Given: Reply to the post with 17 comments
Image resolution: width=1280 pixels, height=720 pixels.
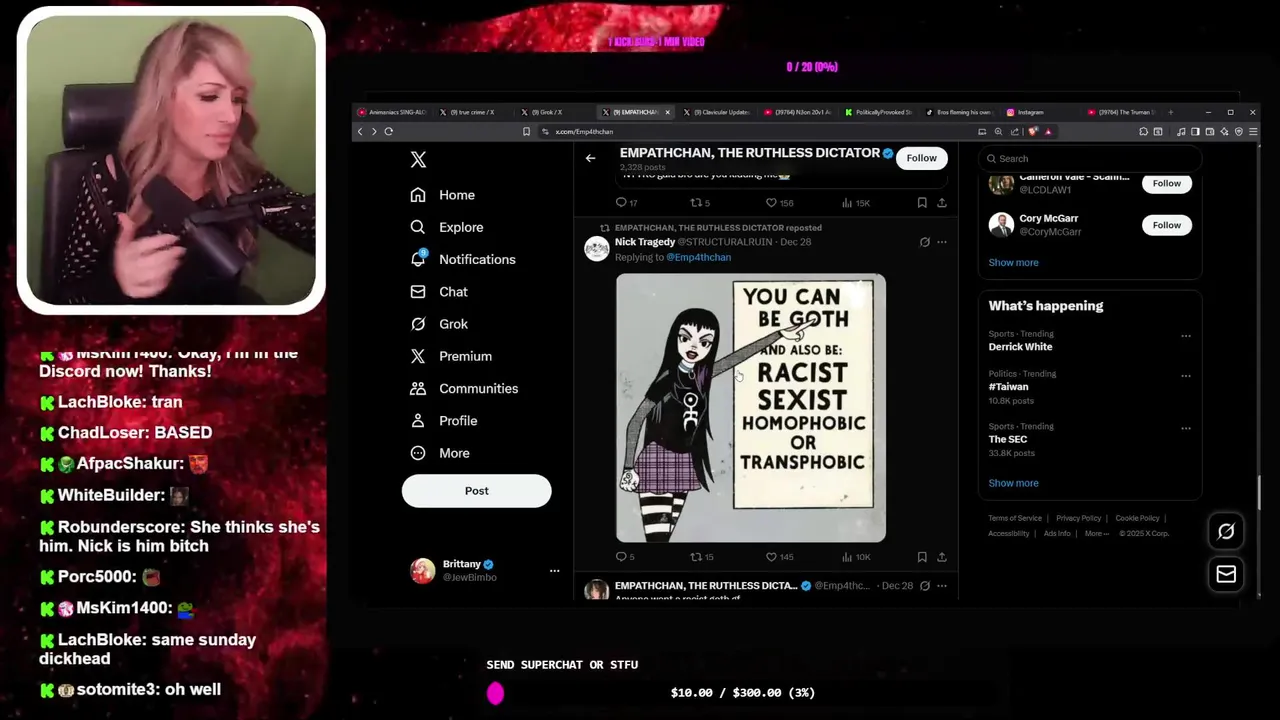Looking at the screenshot, I should 626,203.
